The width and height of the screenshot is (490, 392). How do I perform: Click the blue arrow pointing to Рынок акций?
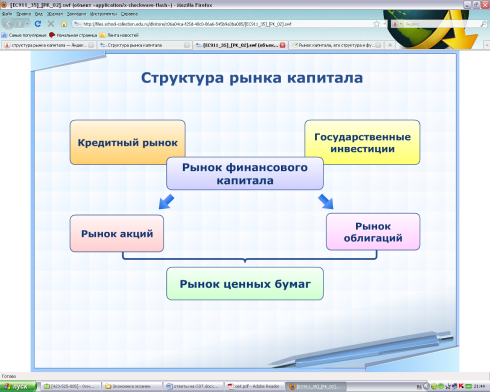[166, 202]
